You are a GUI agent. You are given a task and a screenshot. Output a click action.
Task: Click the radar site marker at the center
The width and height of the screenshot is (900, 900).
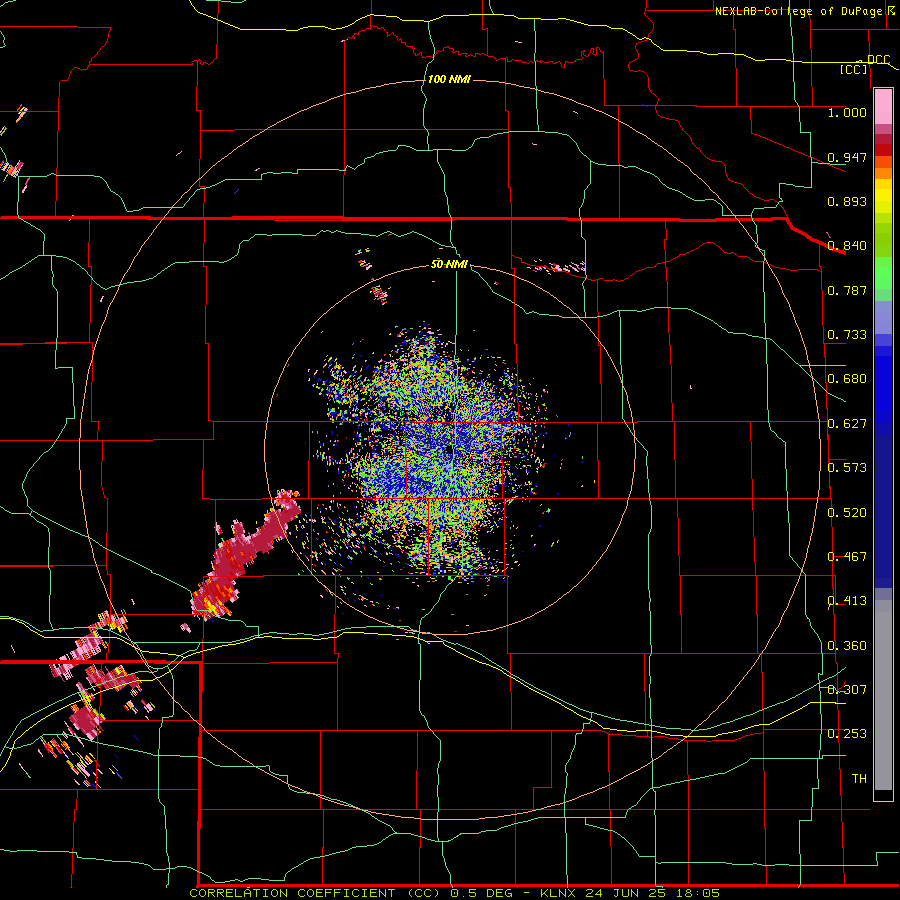pyautogui.click(x=449, y=451)
